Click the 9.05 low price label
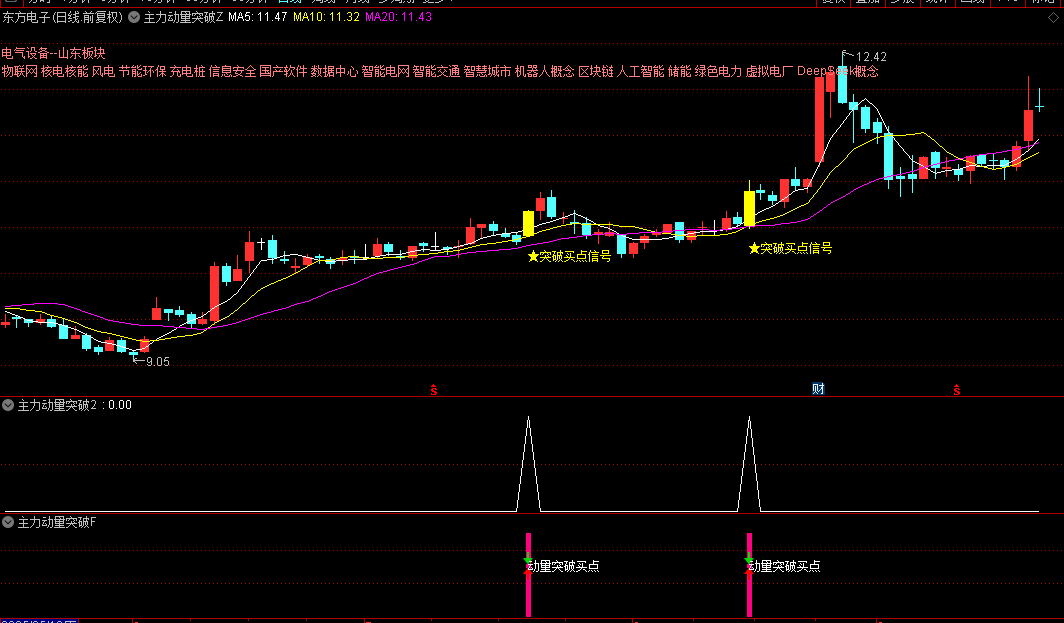This screenshot has height=623, width=1064. pyautogui.click(x=158, y=362)
